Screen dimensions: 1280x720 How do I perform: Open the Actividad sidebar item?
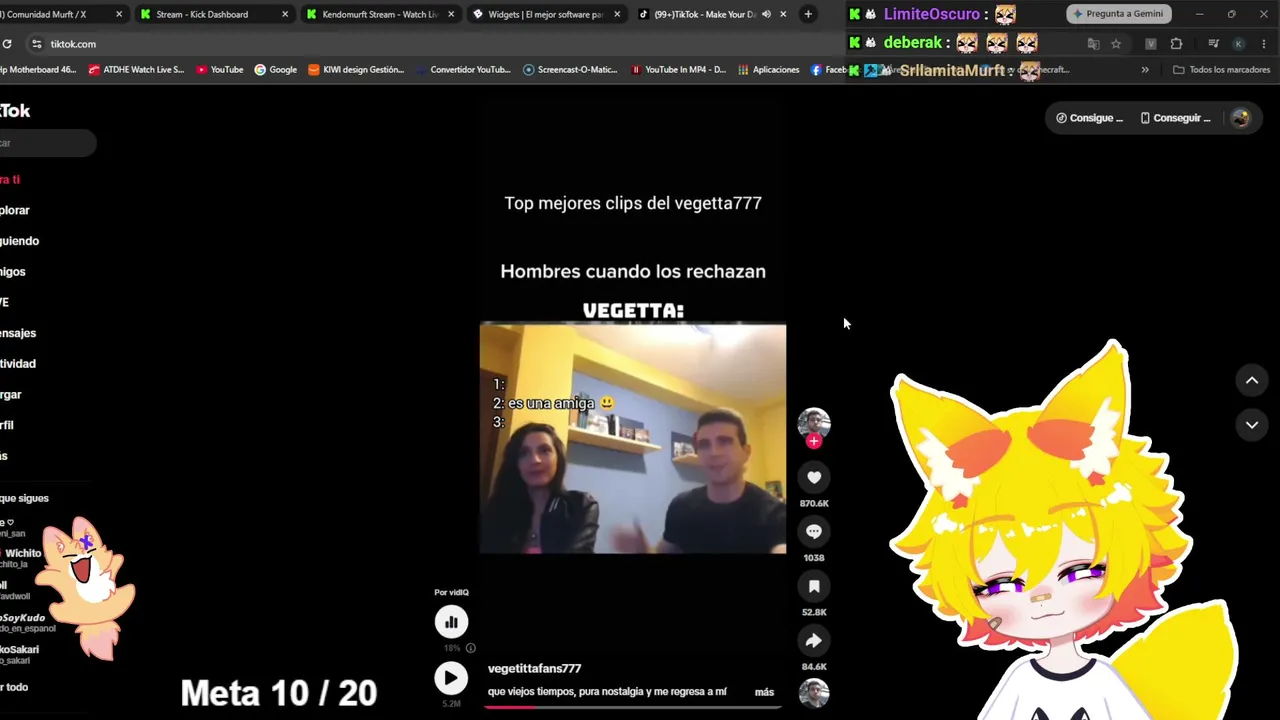click(x=18, y=364)
